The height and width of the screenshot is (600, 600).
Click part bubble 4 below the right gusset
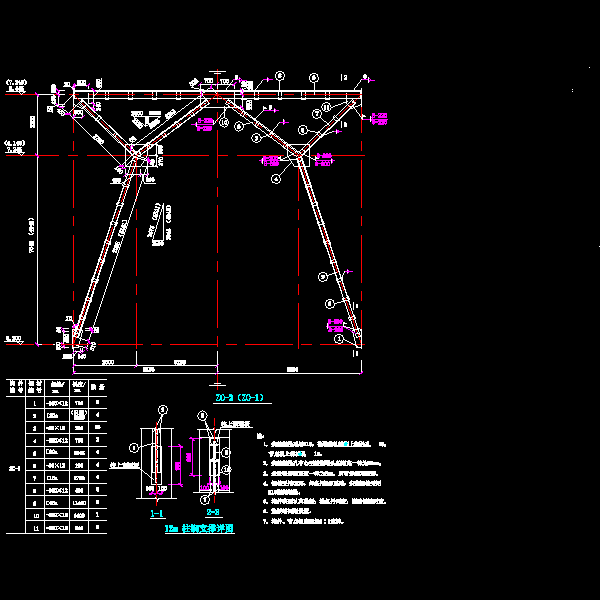point(276,178)
